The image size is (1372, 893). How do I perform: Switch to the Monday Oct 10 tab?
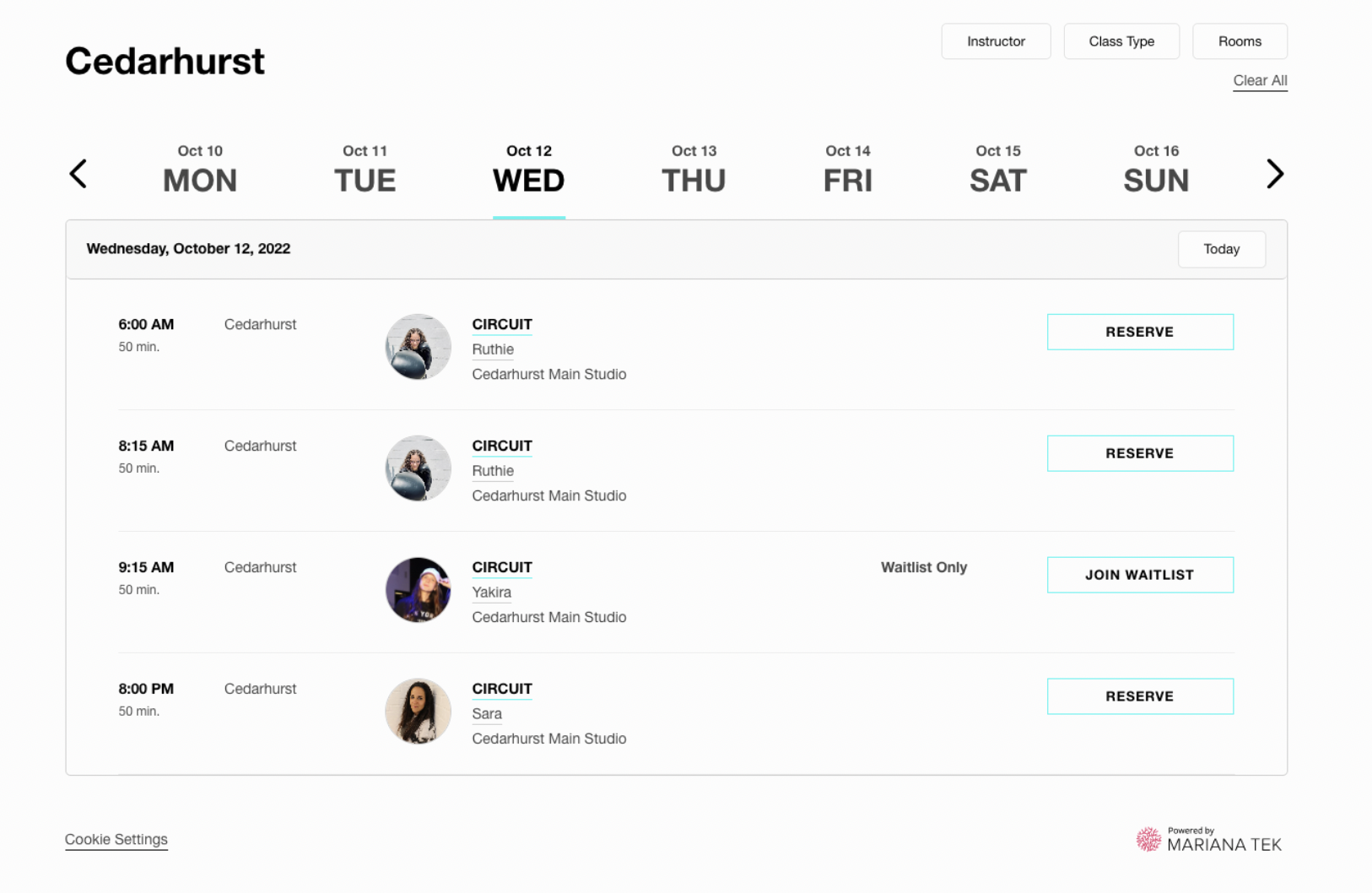pyautogui.click(x=200, y=170)
